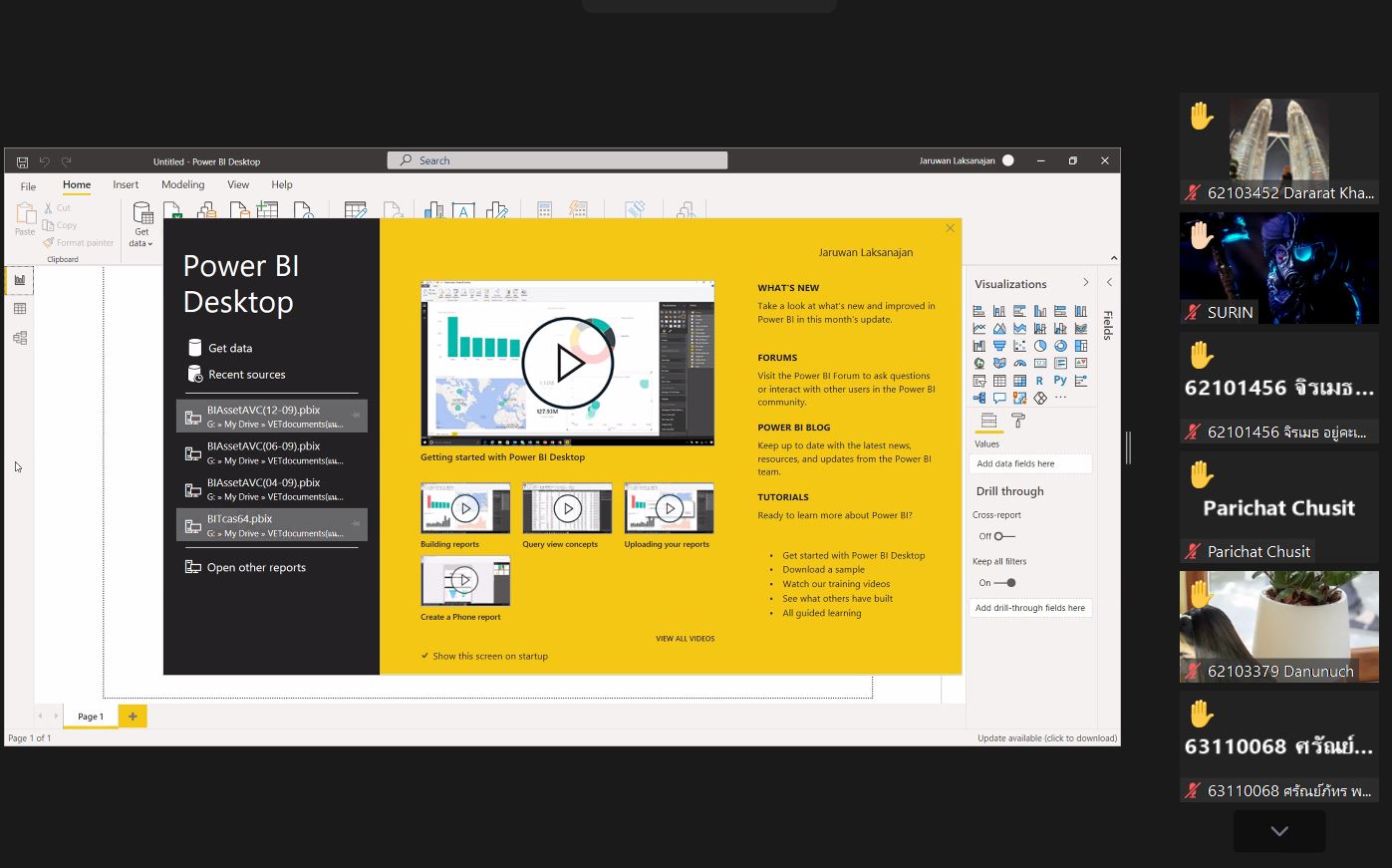This screenshot has height=868, width=1392.
Task: Click Update available in status bar
Action: tap(1047, 738)
